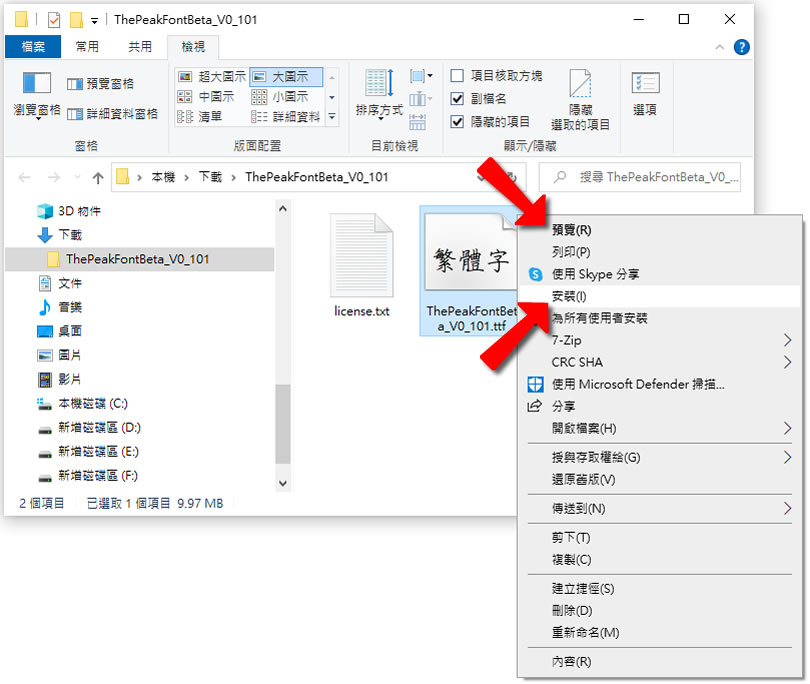Viewport: 810px width, 684px height.
Task: Expand 7-Zip submenu
Action: point(659,340)
